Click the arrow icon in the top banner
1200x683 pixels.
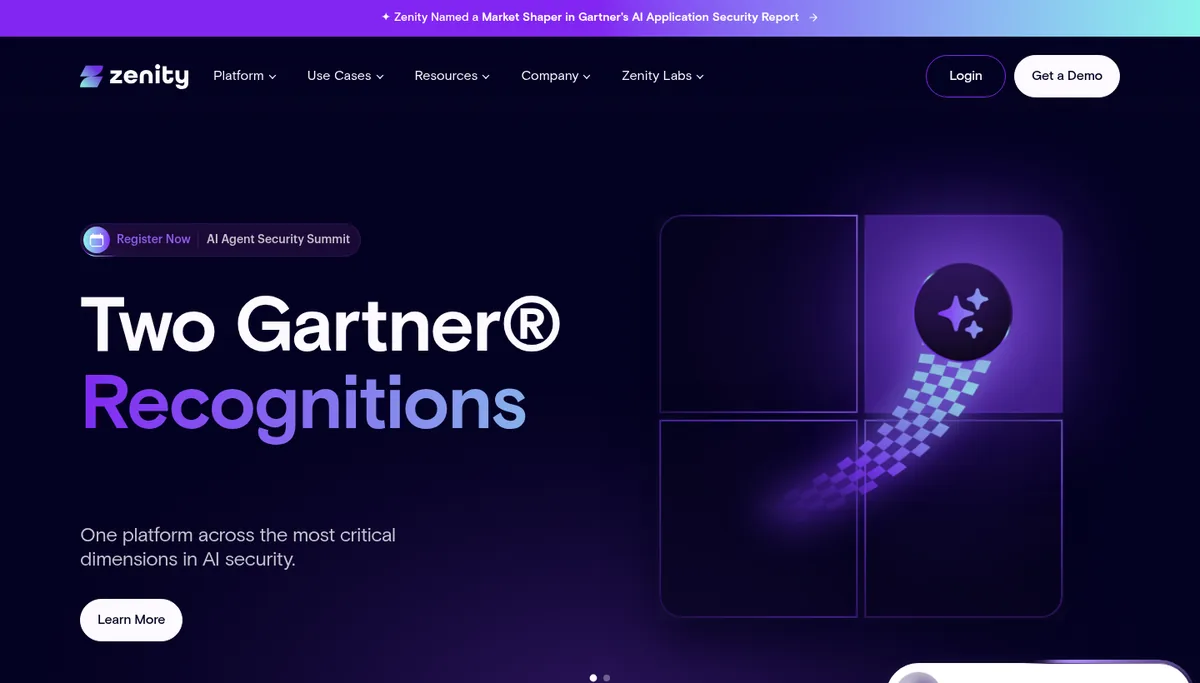click(x=813, y=17)
